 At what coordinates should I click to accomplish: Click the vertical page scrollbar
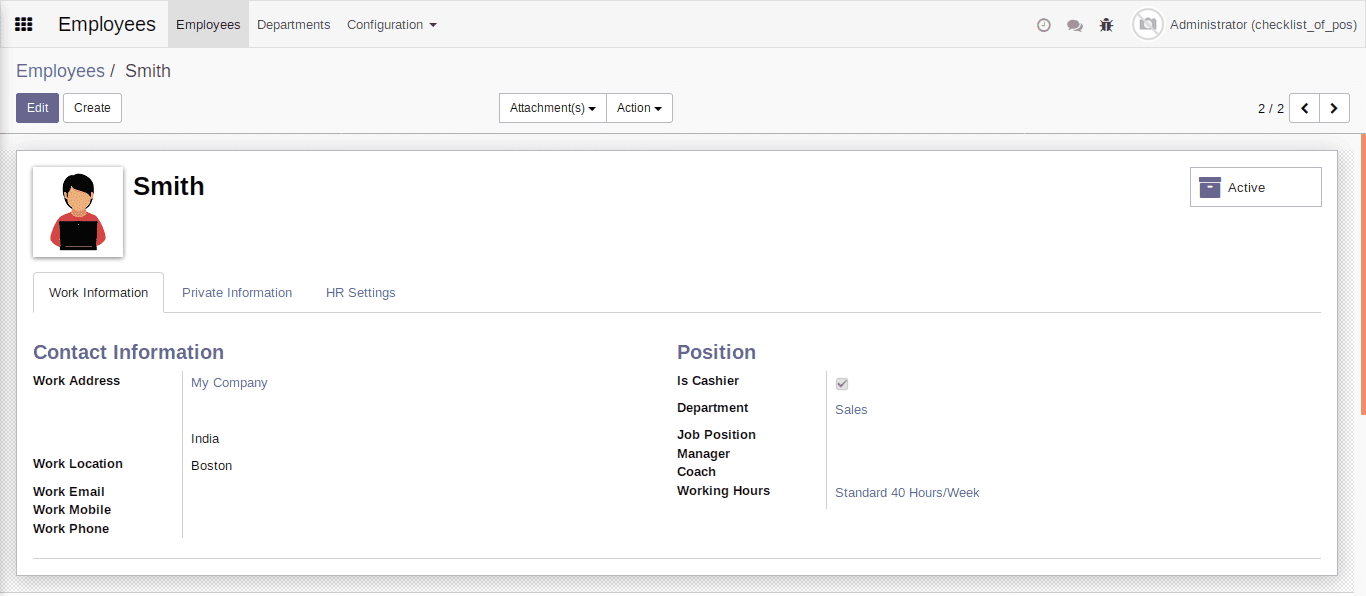coord(1363,272)
